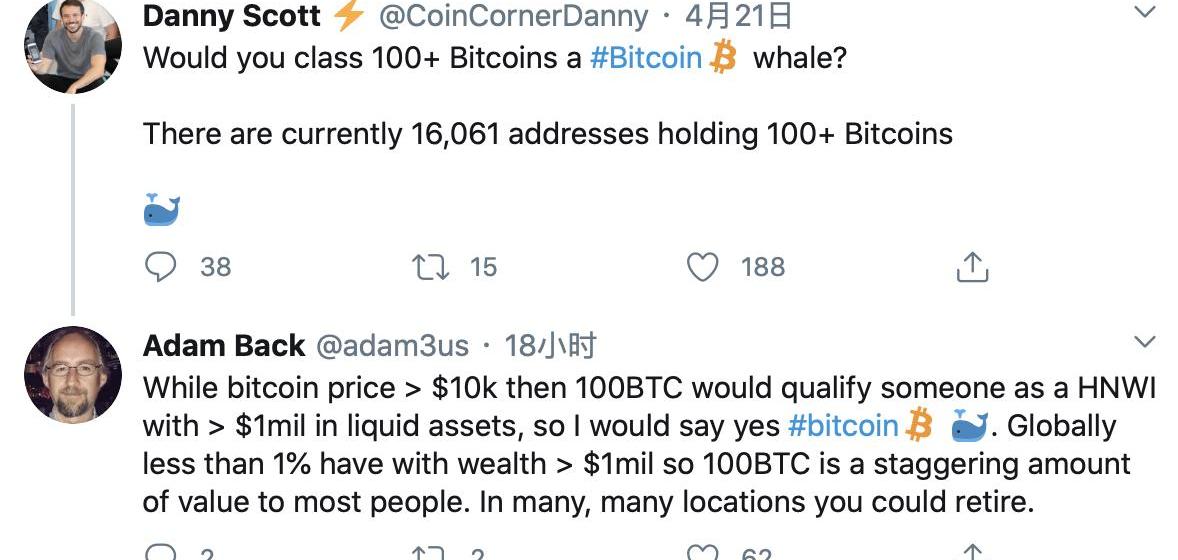Screen dimensions: 1178x560
Task: Like Adam Back's reply
Action: click(x=704, y=553)
